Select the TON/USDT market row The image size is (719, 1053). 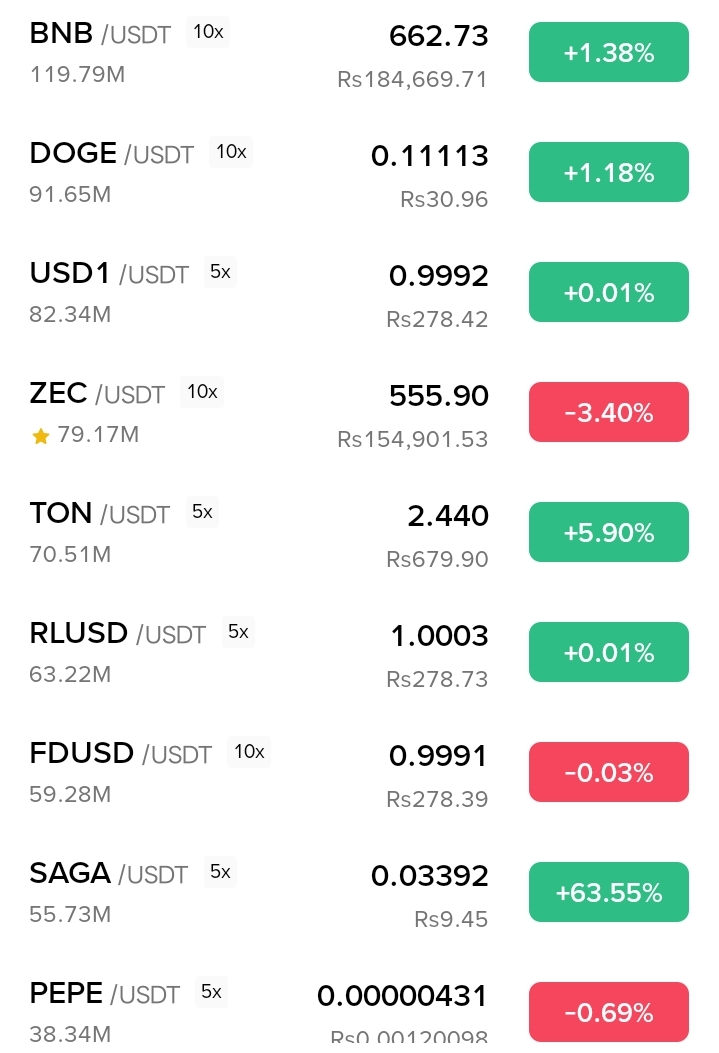pos(359,533)
